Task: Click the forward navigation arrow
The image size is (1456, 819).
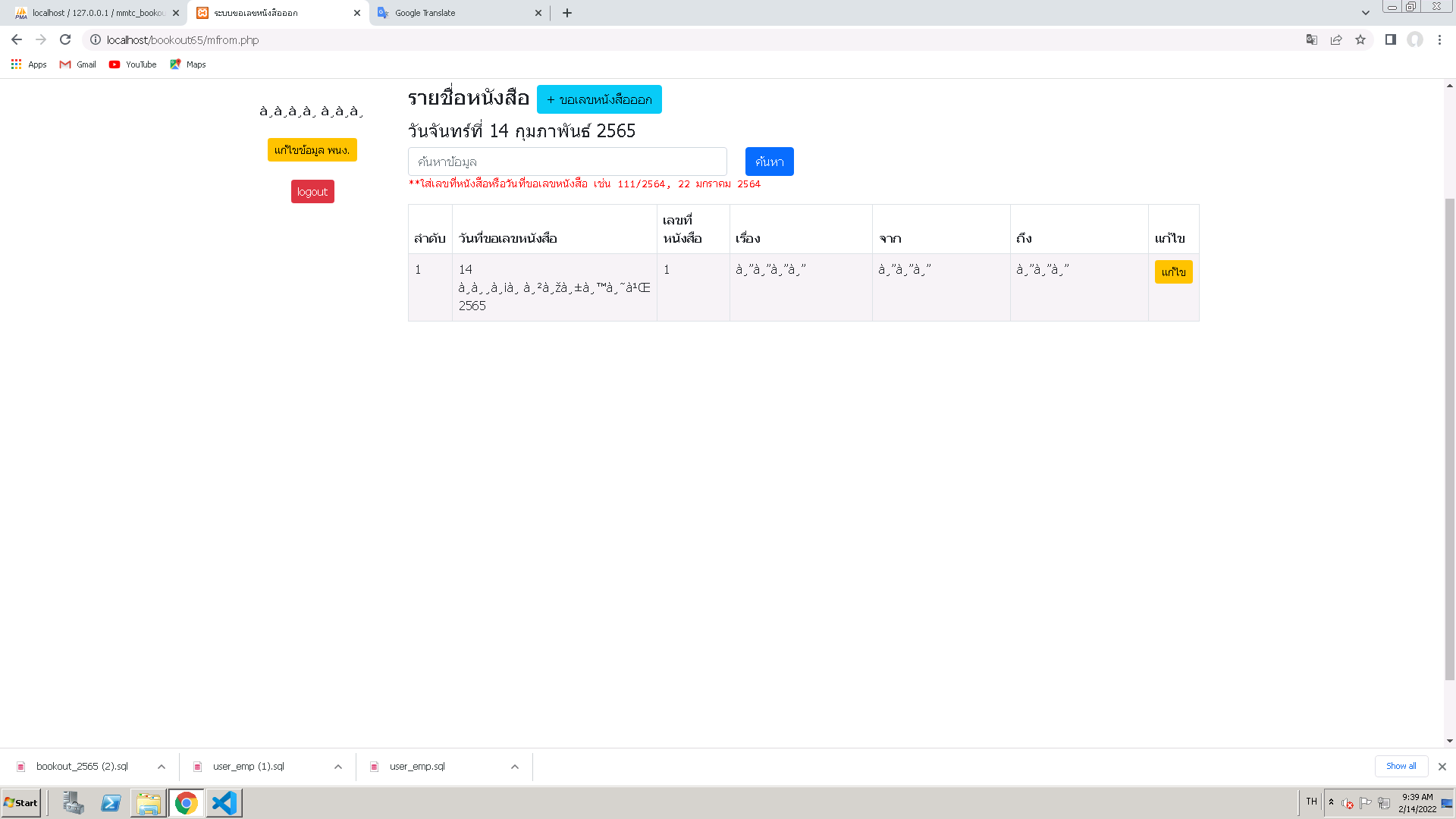Action: pyautogui.click(x=40, y=40)
